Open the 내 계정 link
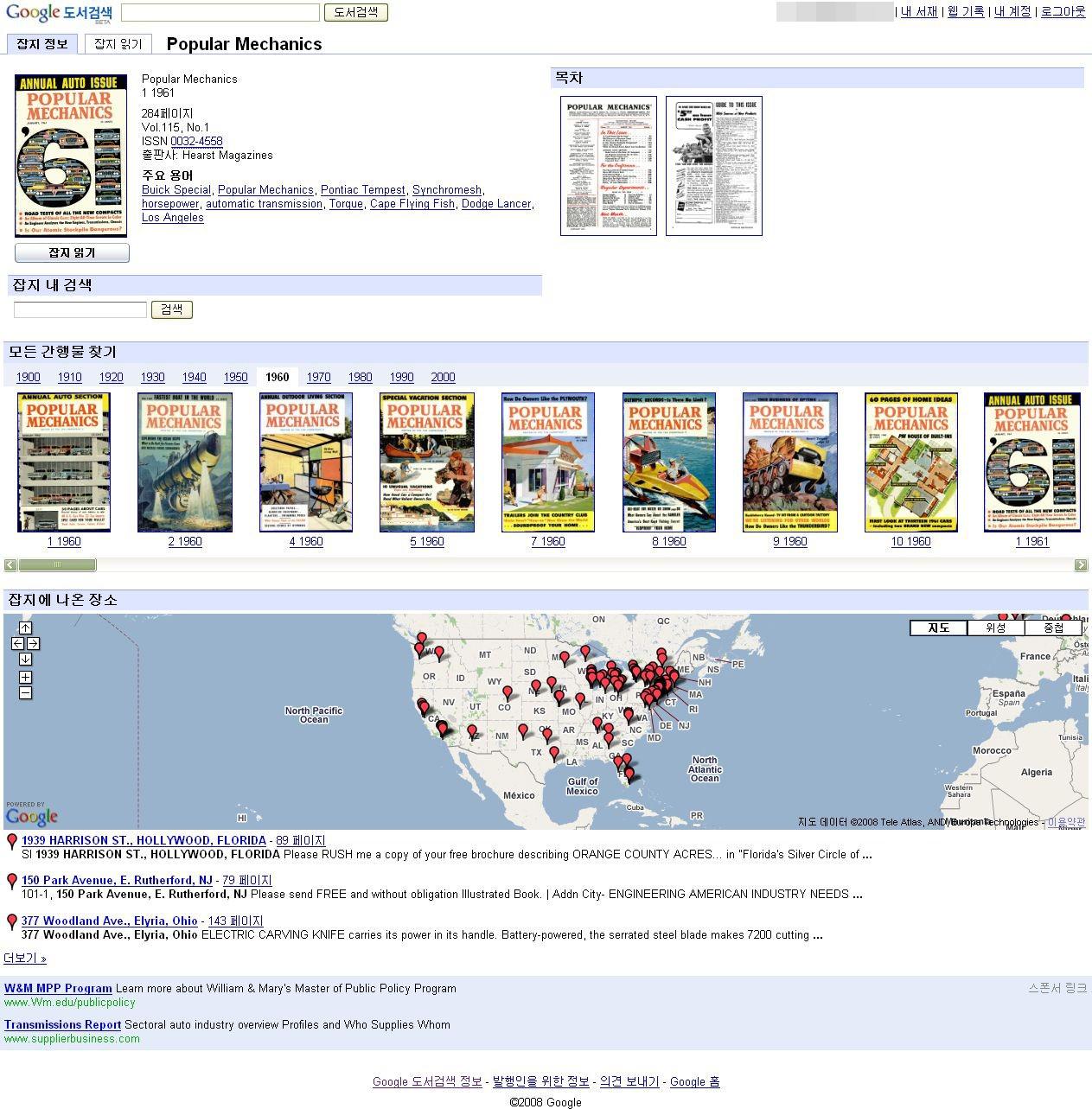Viewport: 1092px width, 1109px height. click(x=1012, y=11)
